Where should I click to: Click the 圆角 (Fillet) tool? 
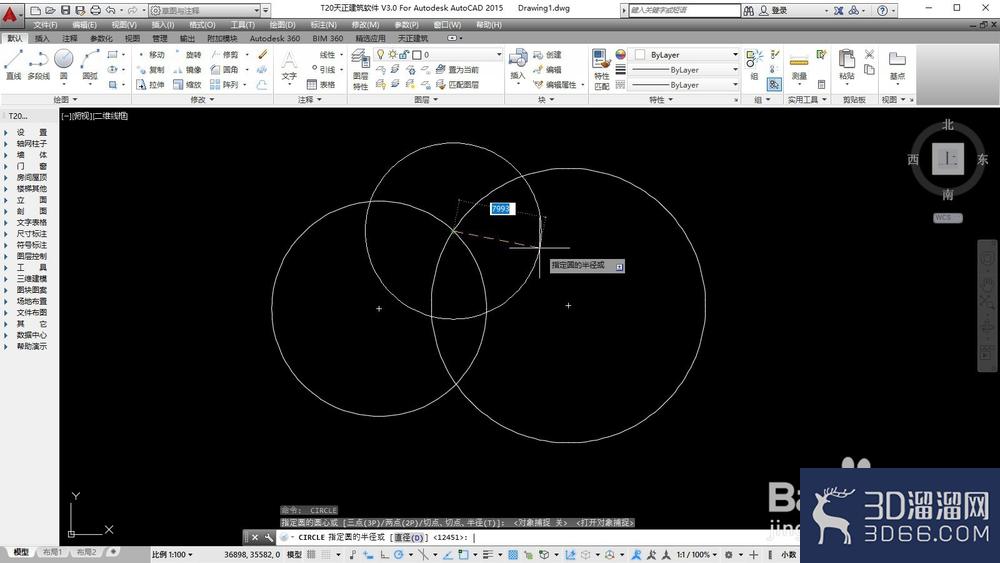click(225, 69)
